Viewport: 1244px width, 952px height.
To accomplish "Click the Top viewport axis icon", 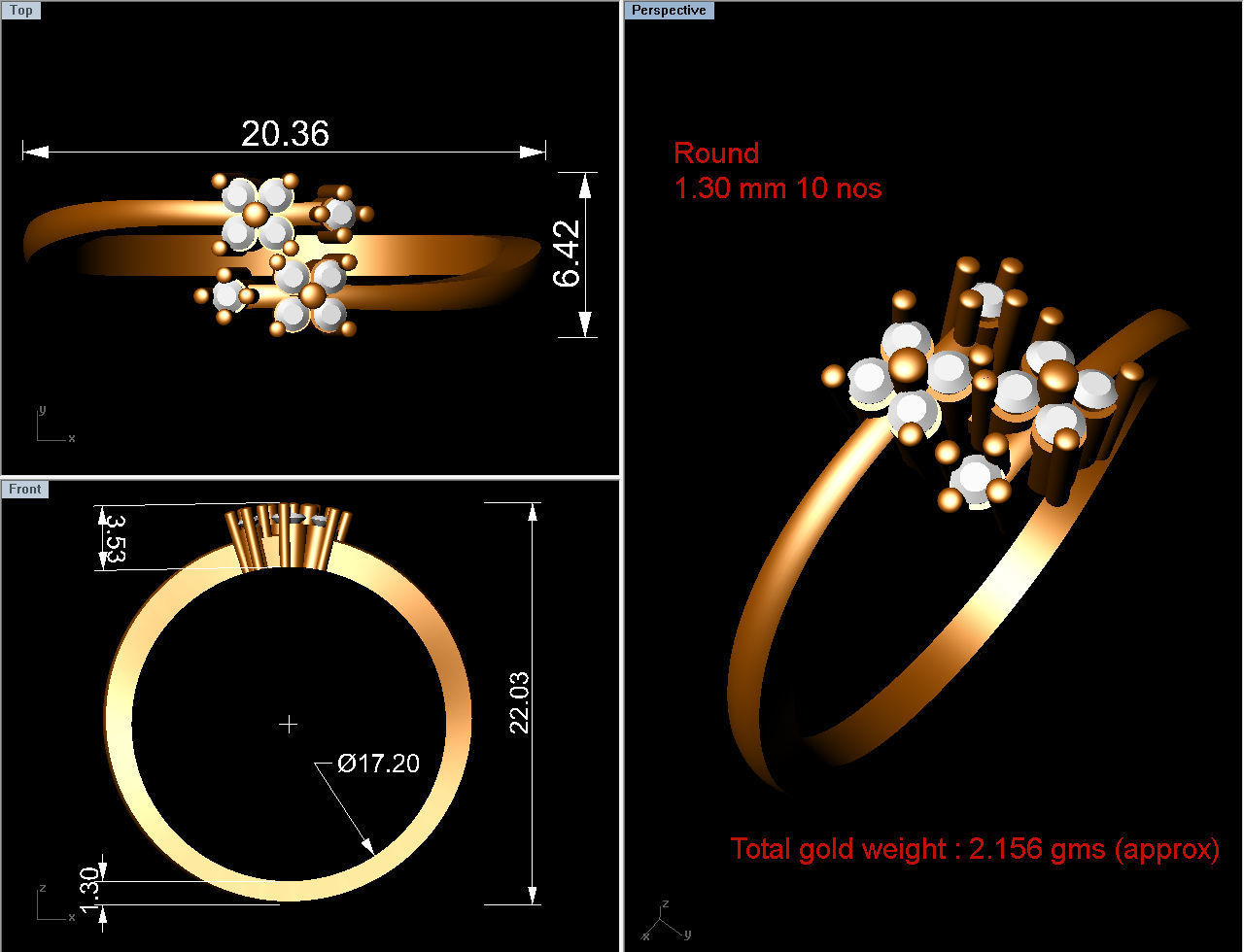I will [55, 425].
